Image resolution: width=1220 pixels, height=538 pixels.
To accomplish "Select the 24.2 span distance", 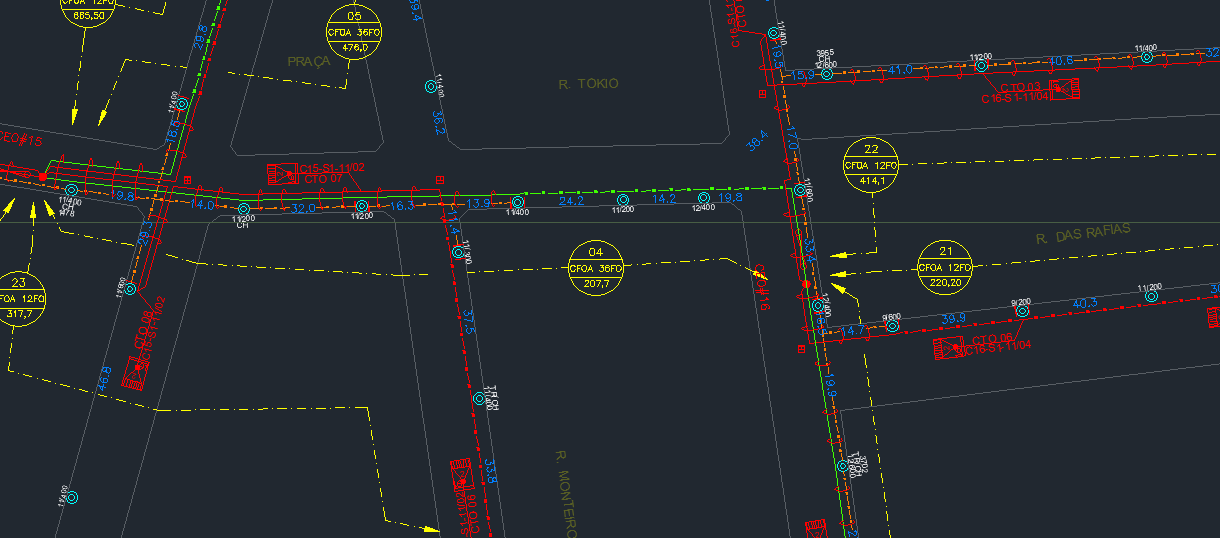I will tap(571, 201).
